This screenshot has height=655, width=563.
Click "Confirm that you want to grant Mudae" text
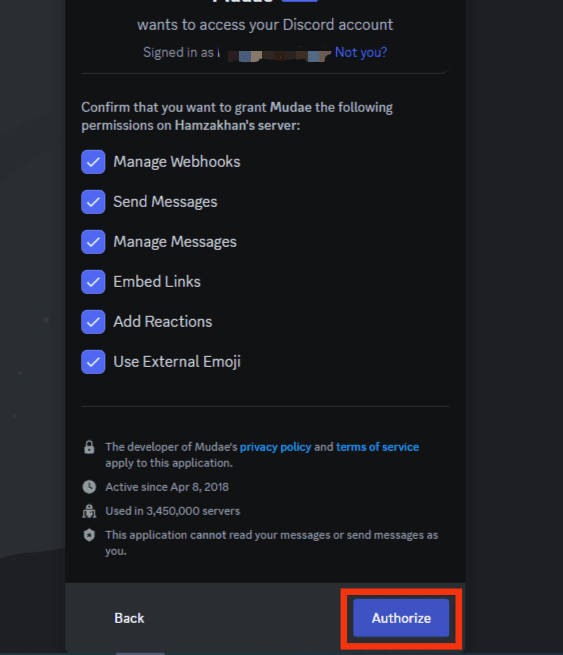[196, 107]
